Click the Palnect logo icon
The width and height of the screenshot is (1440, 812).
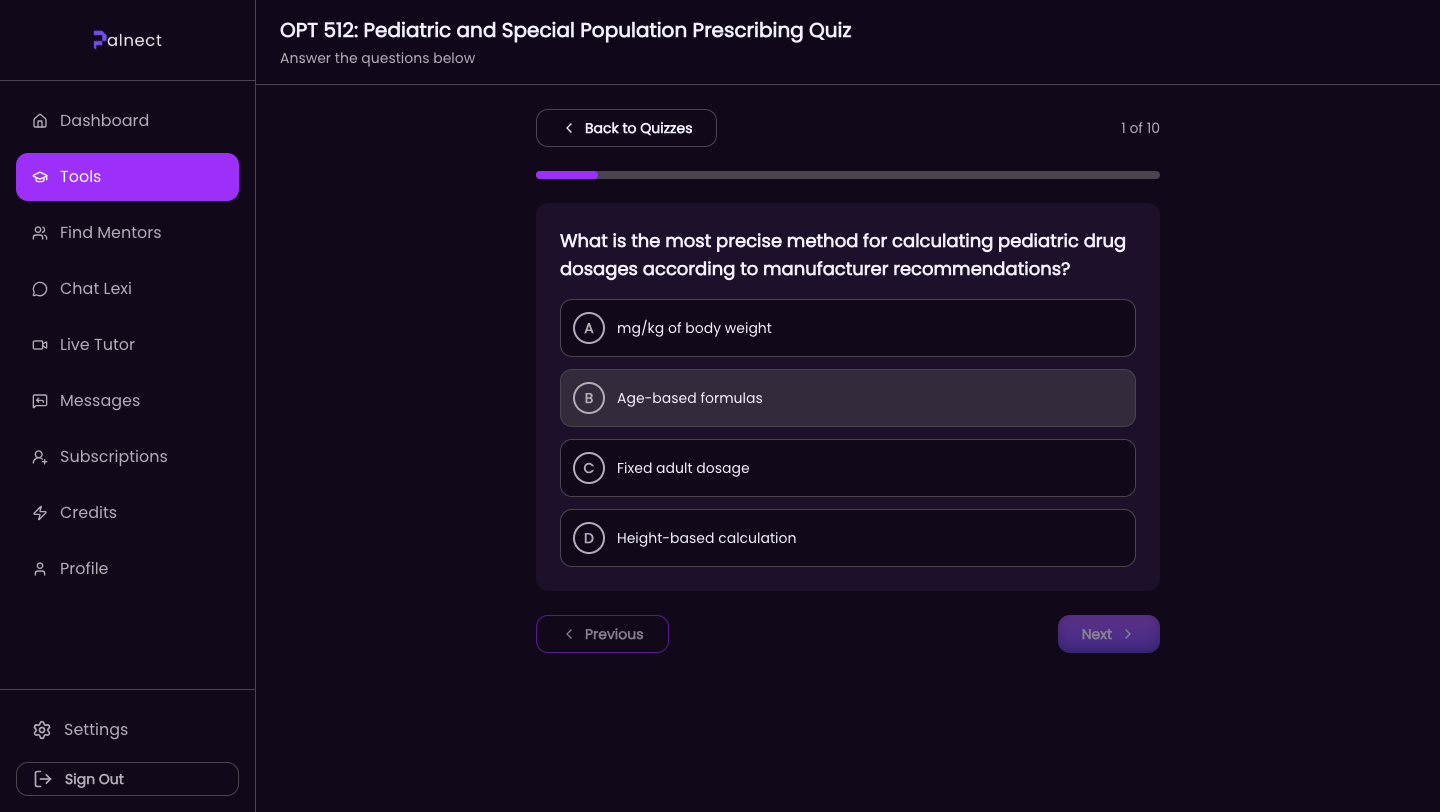click(99, 40)
